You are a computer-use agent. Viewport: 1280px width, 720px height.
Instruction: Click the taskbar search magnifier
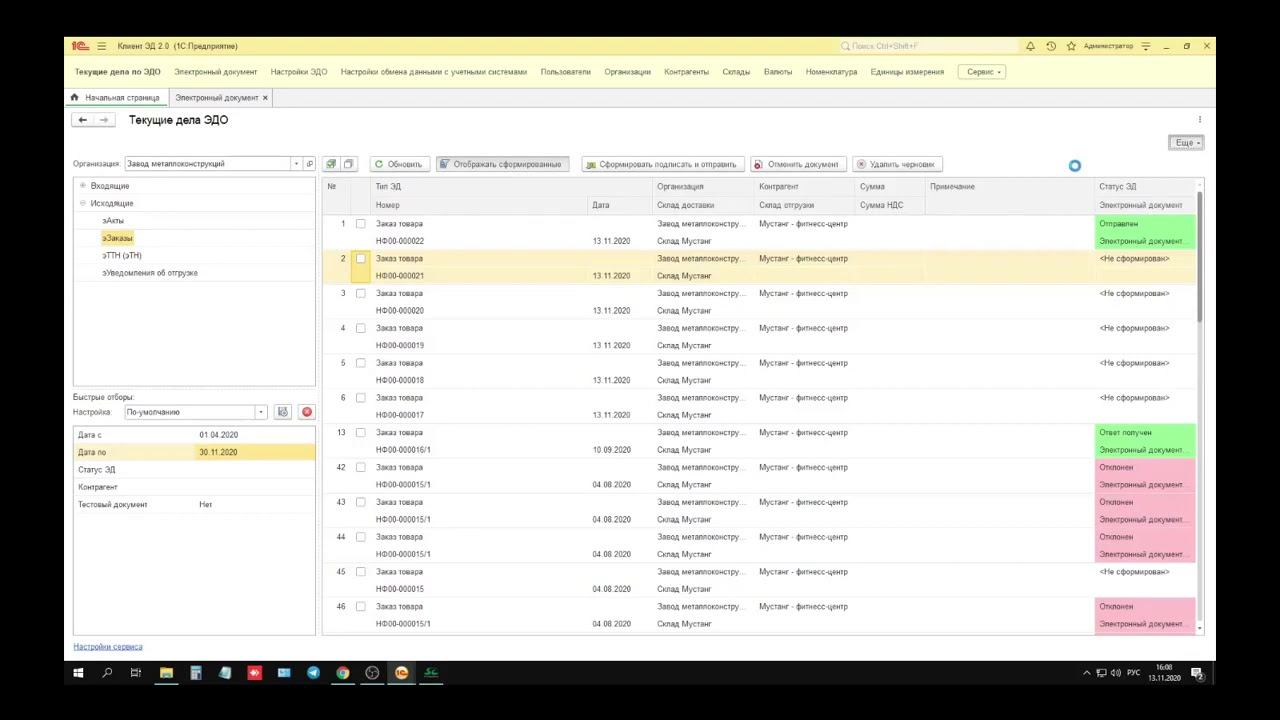(107, 673)
